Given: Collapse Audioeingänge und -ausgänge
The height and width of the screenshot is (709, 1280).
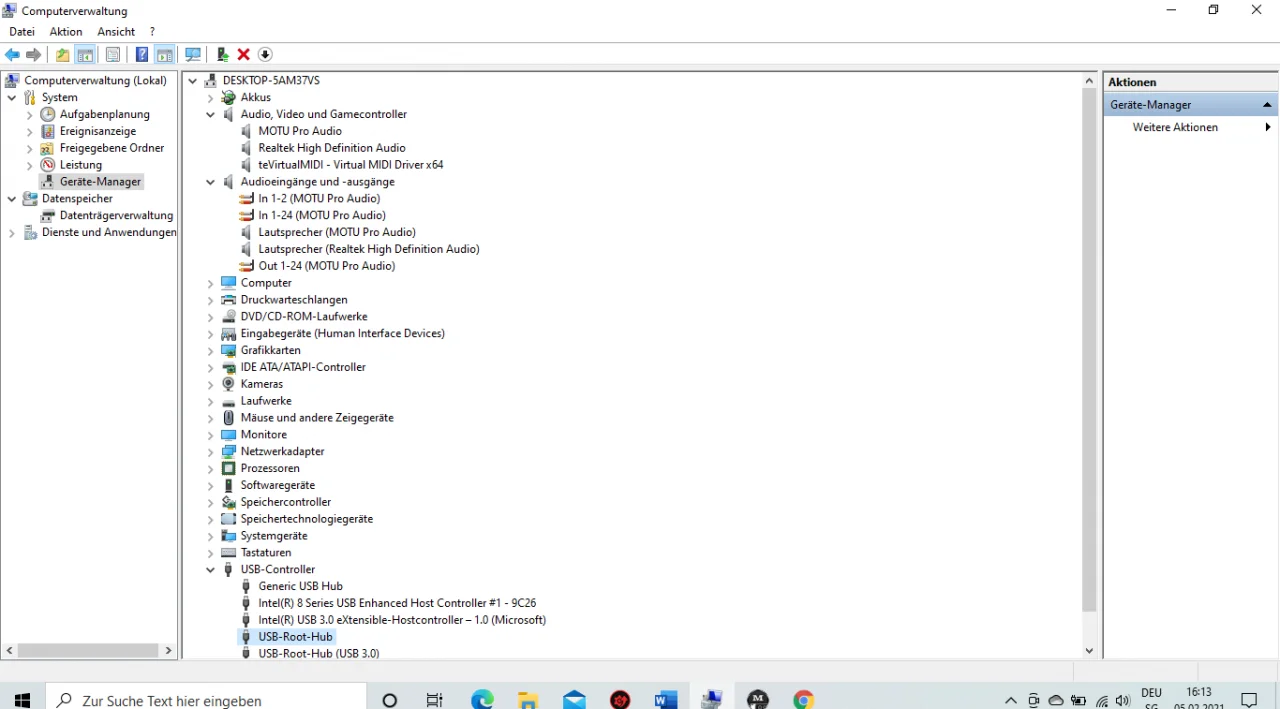Looking at the screenshot, I should coord(210,182).
